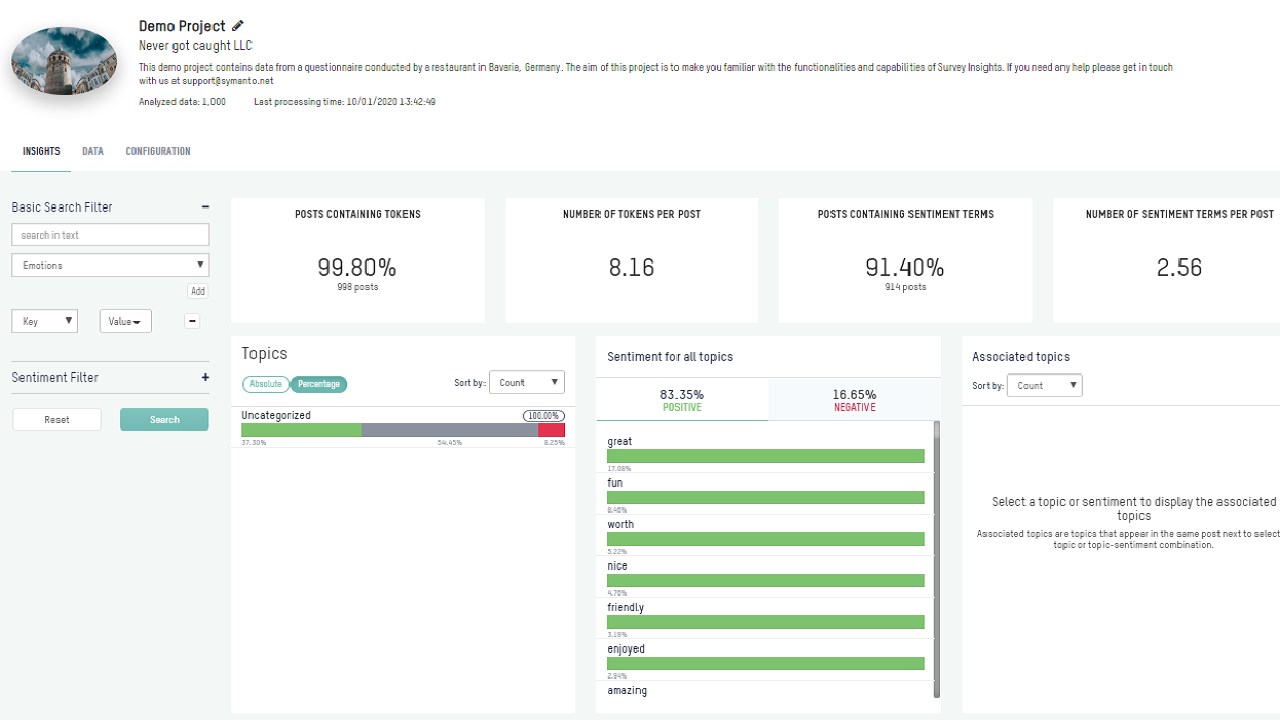Select the 16.65% Negative sentiment tab
The height and width of the screenshot is (720, 1280).
point(854,400)
